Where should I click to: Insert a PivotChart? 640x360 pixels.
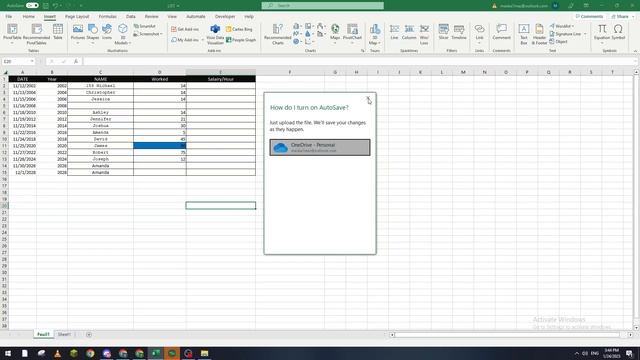(352, 33)
